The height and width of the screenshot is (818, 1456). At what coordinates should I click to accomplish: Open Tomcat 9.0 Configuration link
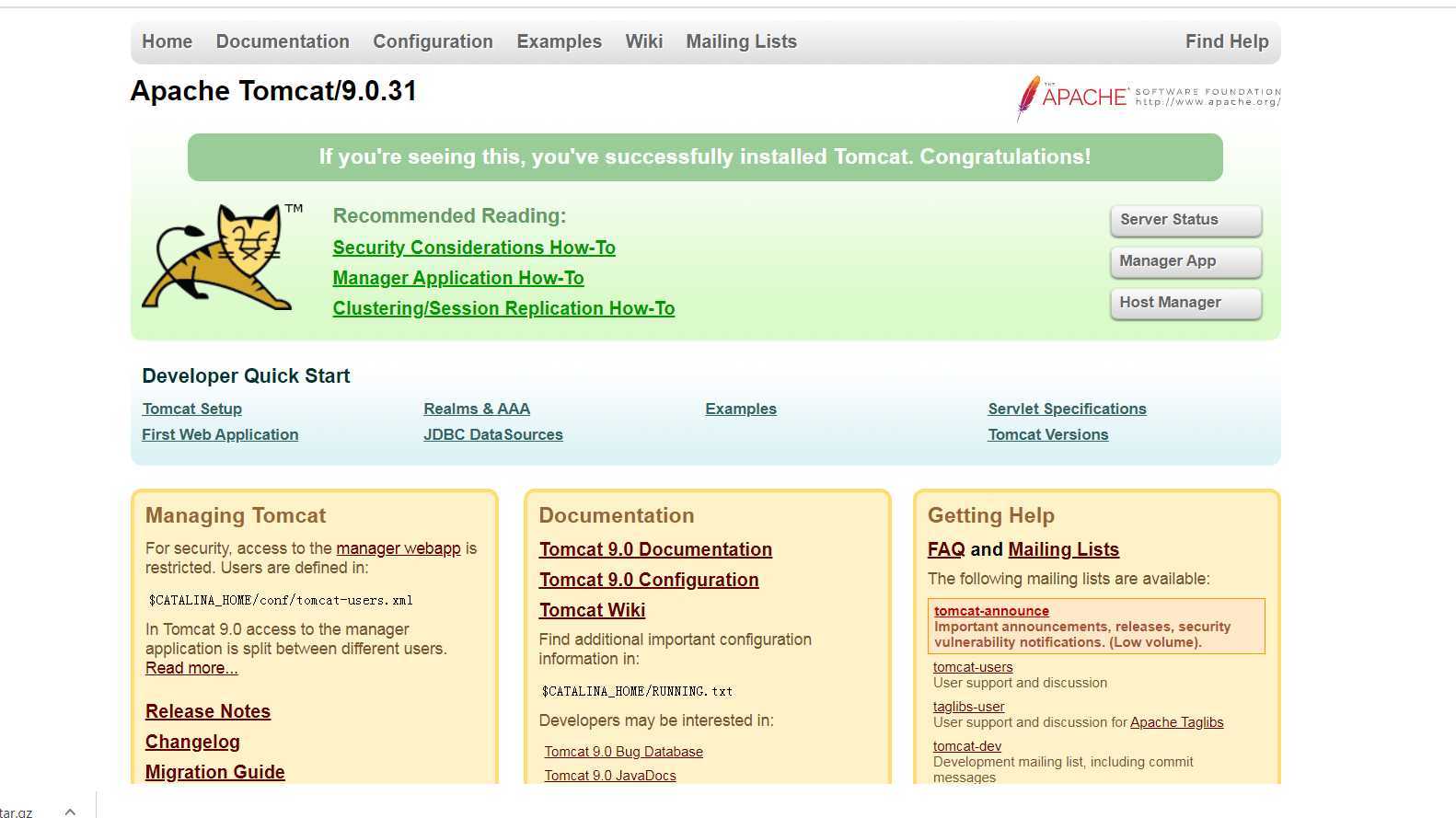(649, 580)
